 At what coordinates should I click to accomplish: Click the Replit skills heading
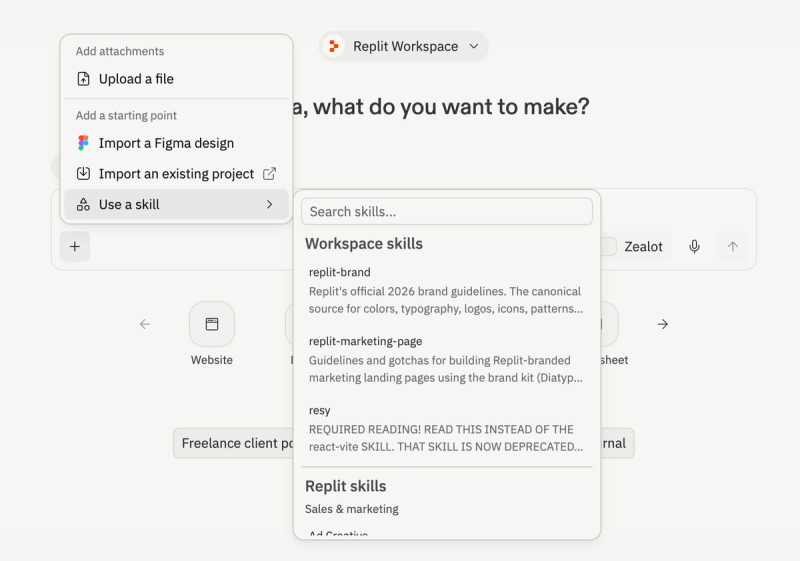(345, 487)
